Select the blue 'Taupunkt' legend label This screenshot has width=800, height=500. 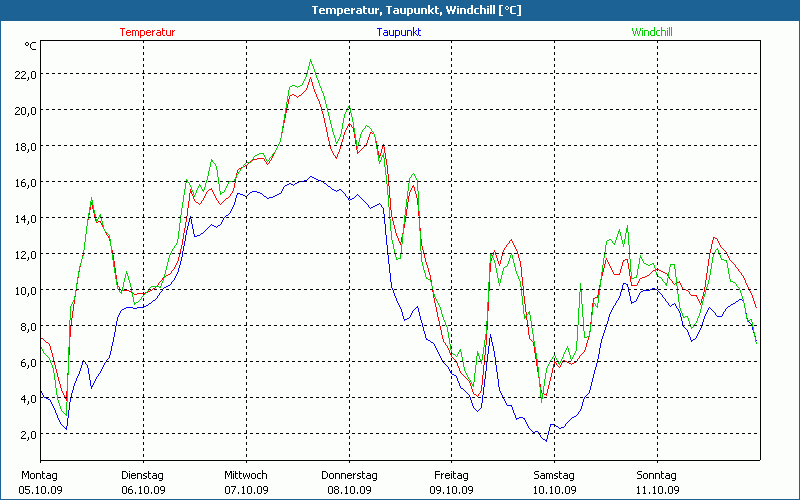399,32
